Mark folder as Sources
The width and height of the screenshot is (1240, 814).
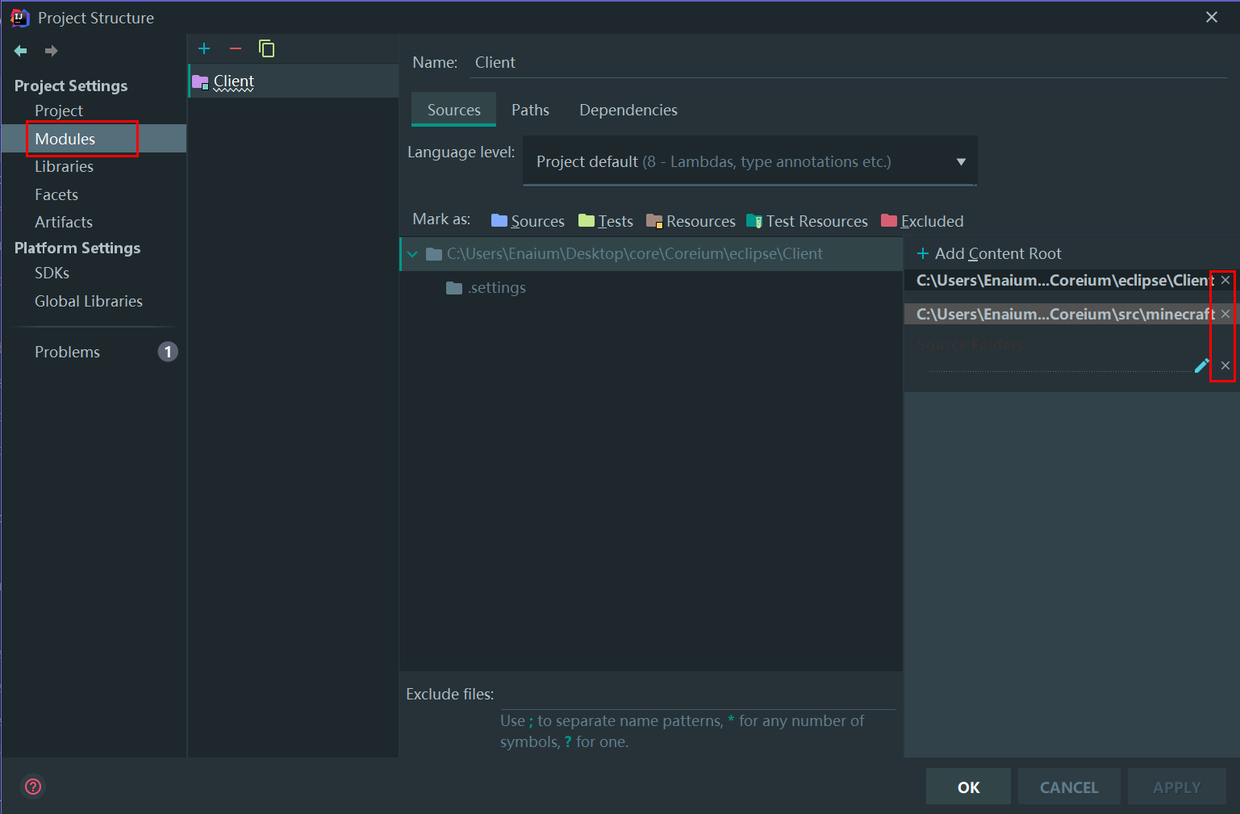528,221
